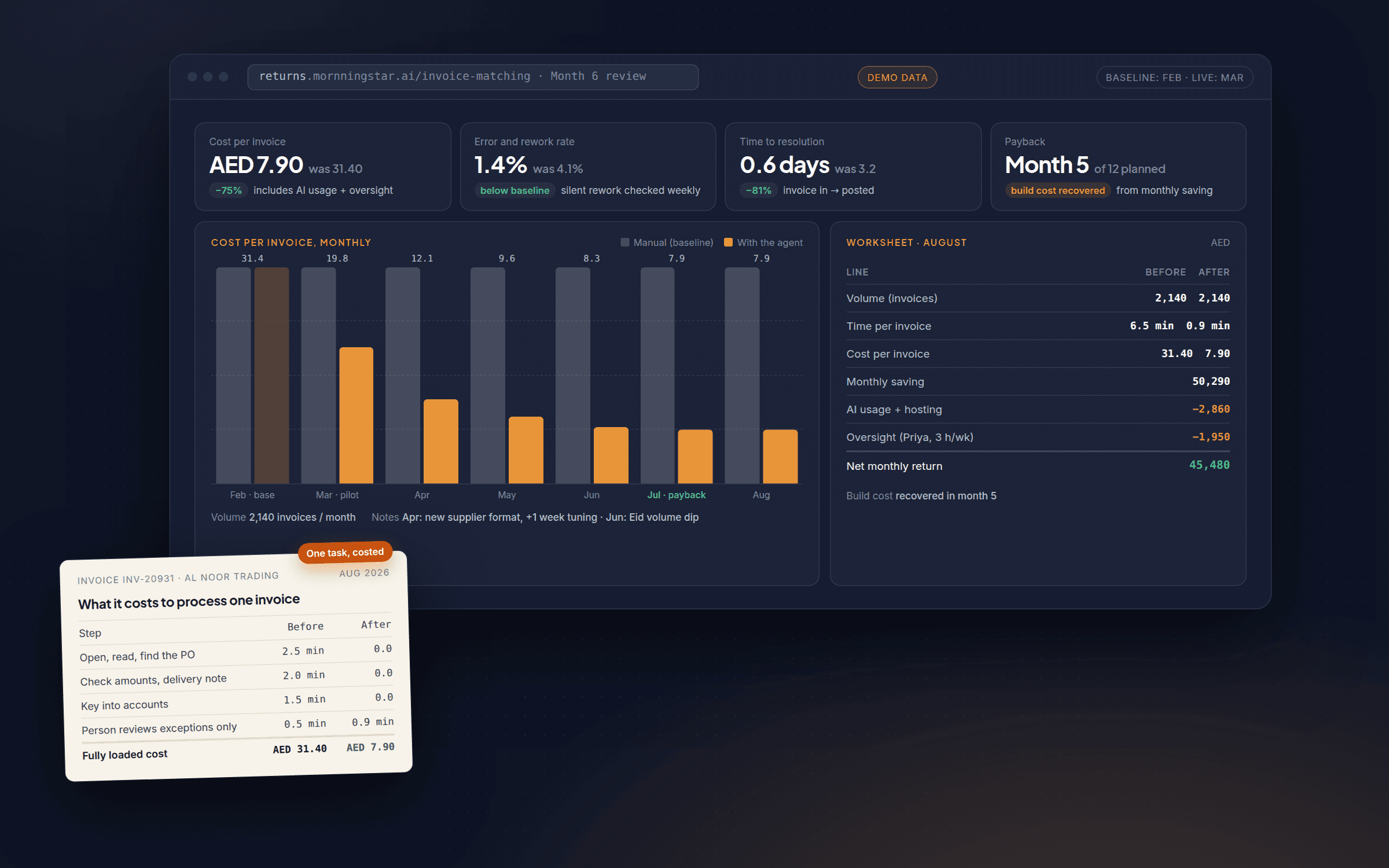The height and width of the screenshot is (868, 1389).
Task: Click the BASELINE: FEB · LIVE: MAR pill
Action: point(1174,78)
